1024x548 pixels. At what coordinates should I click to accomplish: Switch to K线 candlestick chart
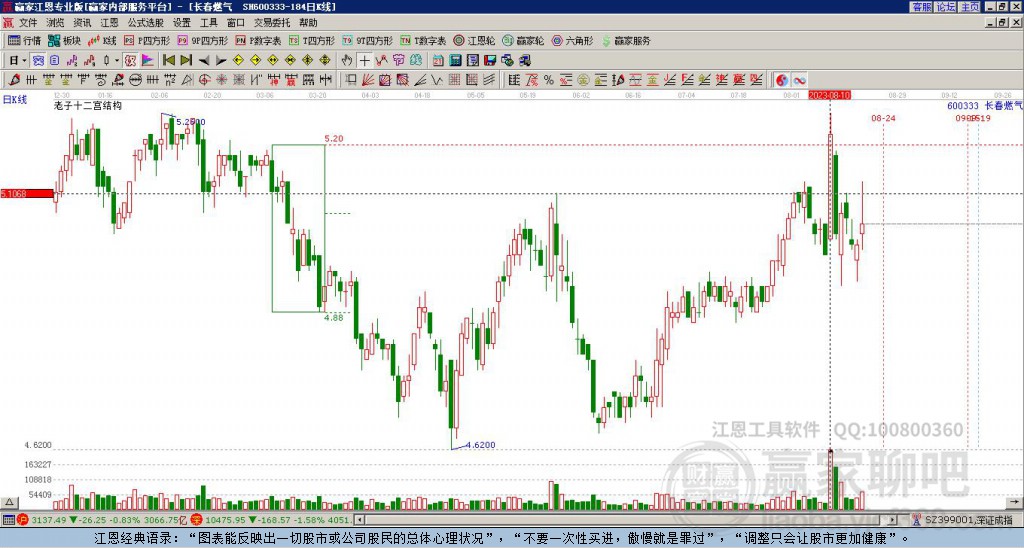coord(102,40)
